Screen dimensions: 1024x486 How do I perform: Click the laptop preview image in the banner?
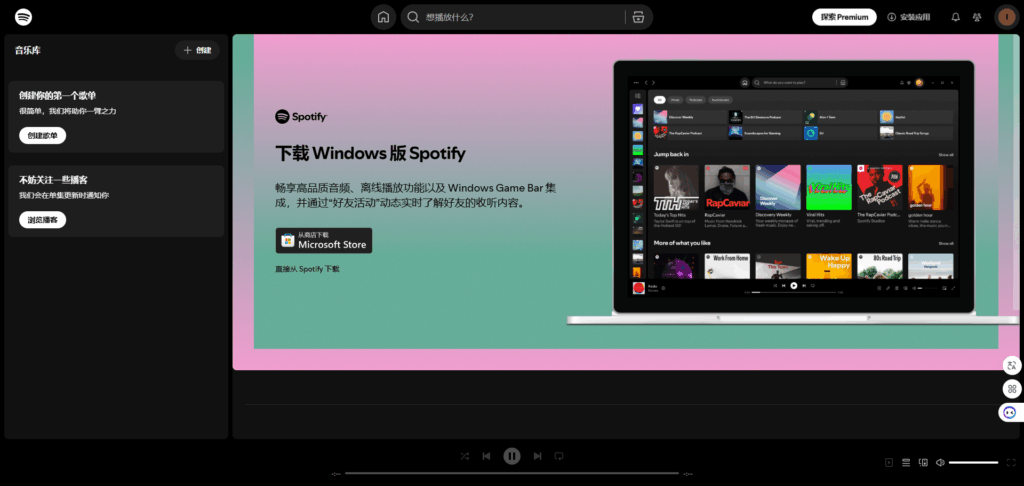[793, 193]
